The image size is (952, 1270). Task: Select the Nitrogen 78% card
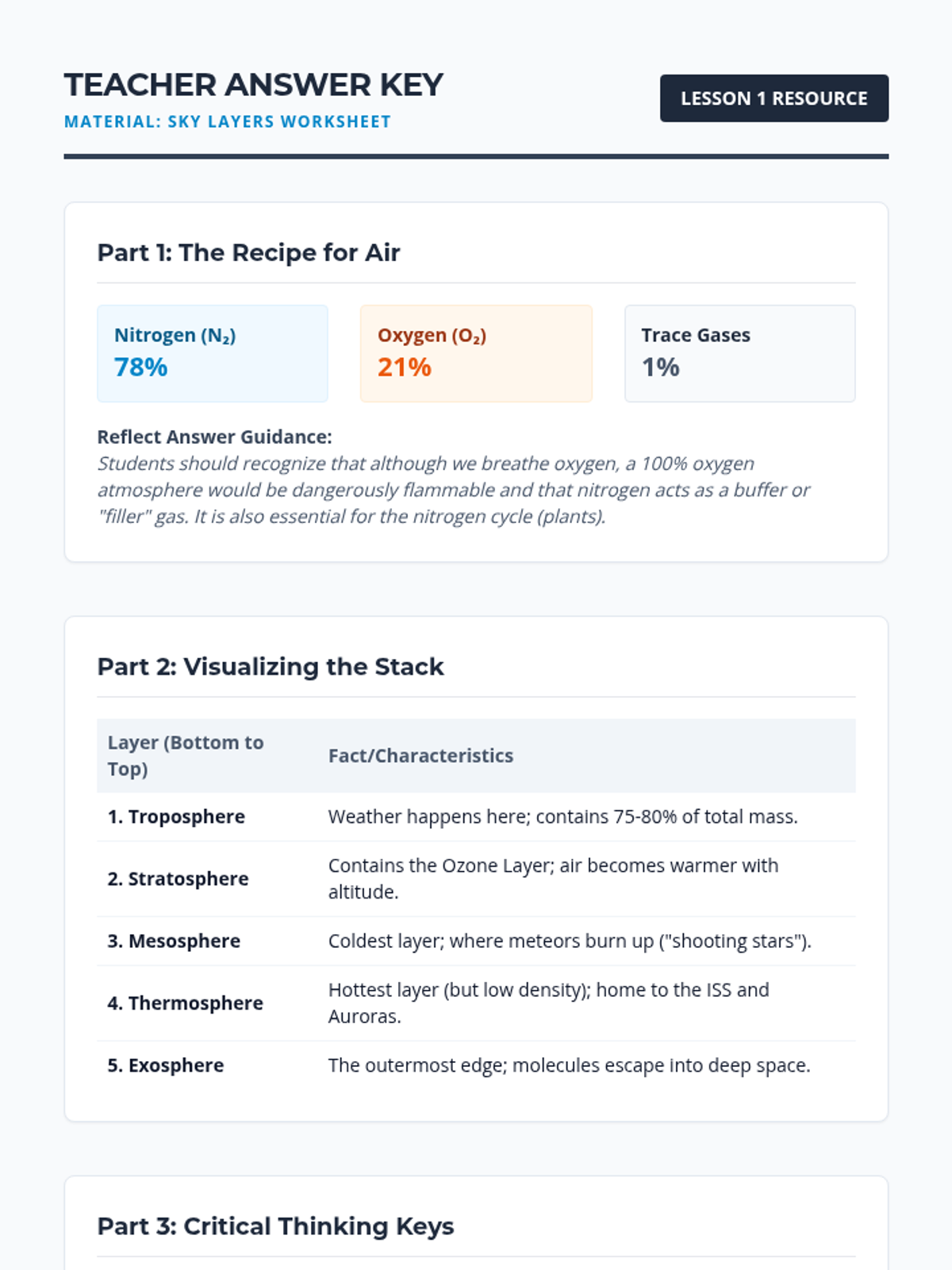point(212,353)
